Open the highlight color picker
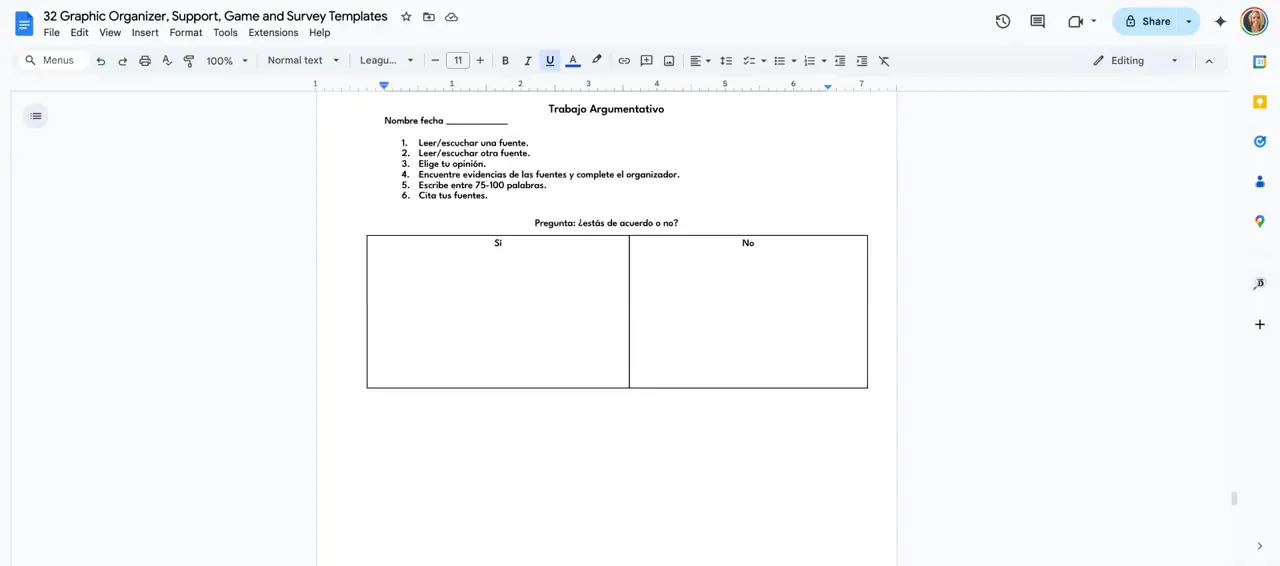 tap(596, 61)
